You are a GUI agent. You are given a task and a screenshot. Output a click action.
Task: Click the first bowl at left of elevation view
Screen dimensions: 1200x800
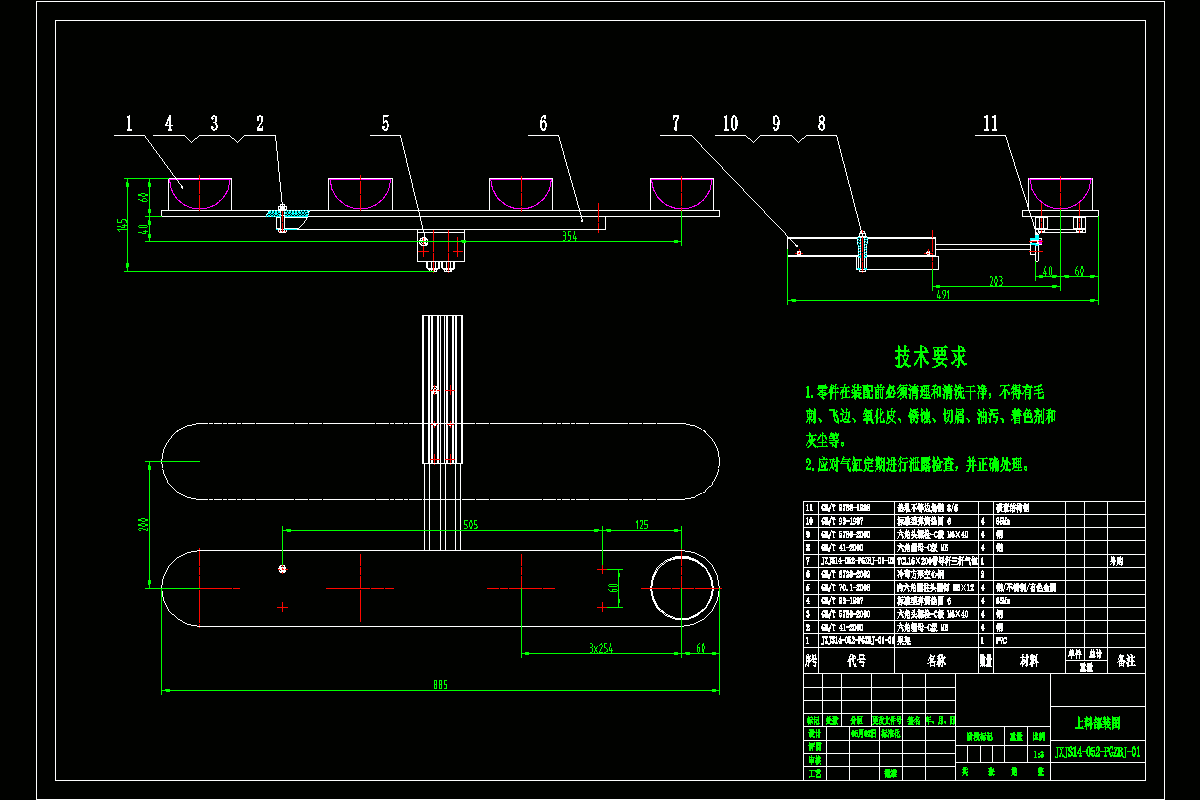199,194
